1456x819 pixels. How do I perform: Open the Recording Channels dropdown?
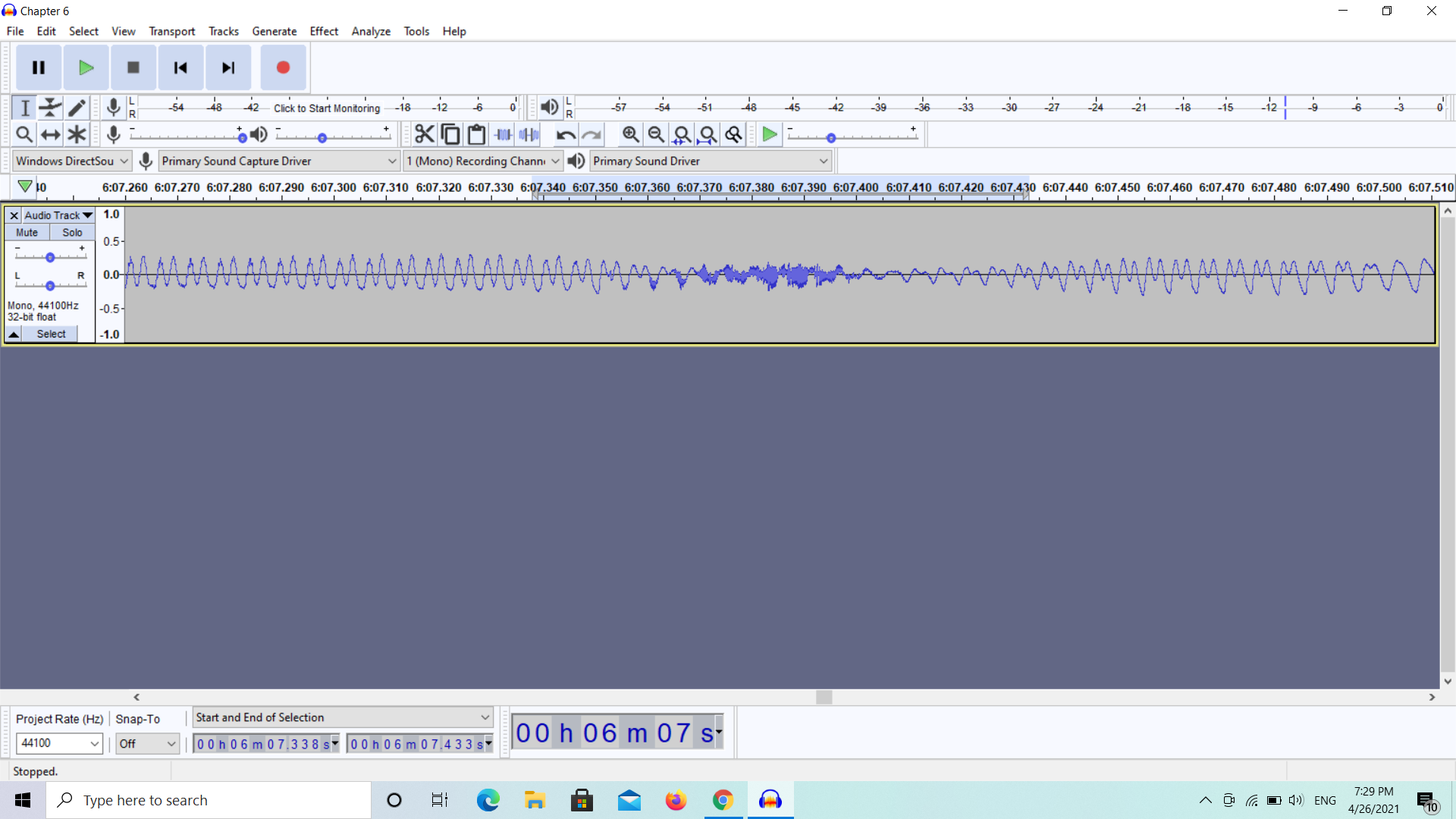(483, 161)
